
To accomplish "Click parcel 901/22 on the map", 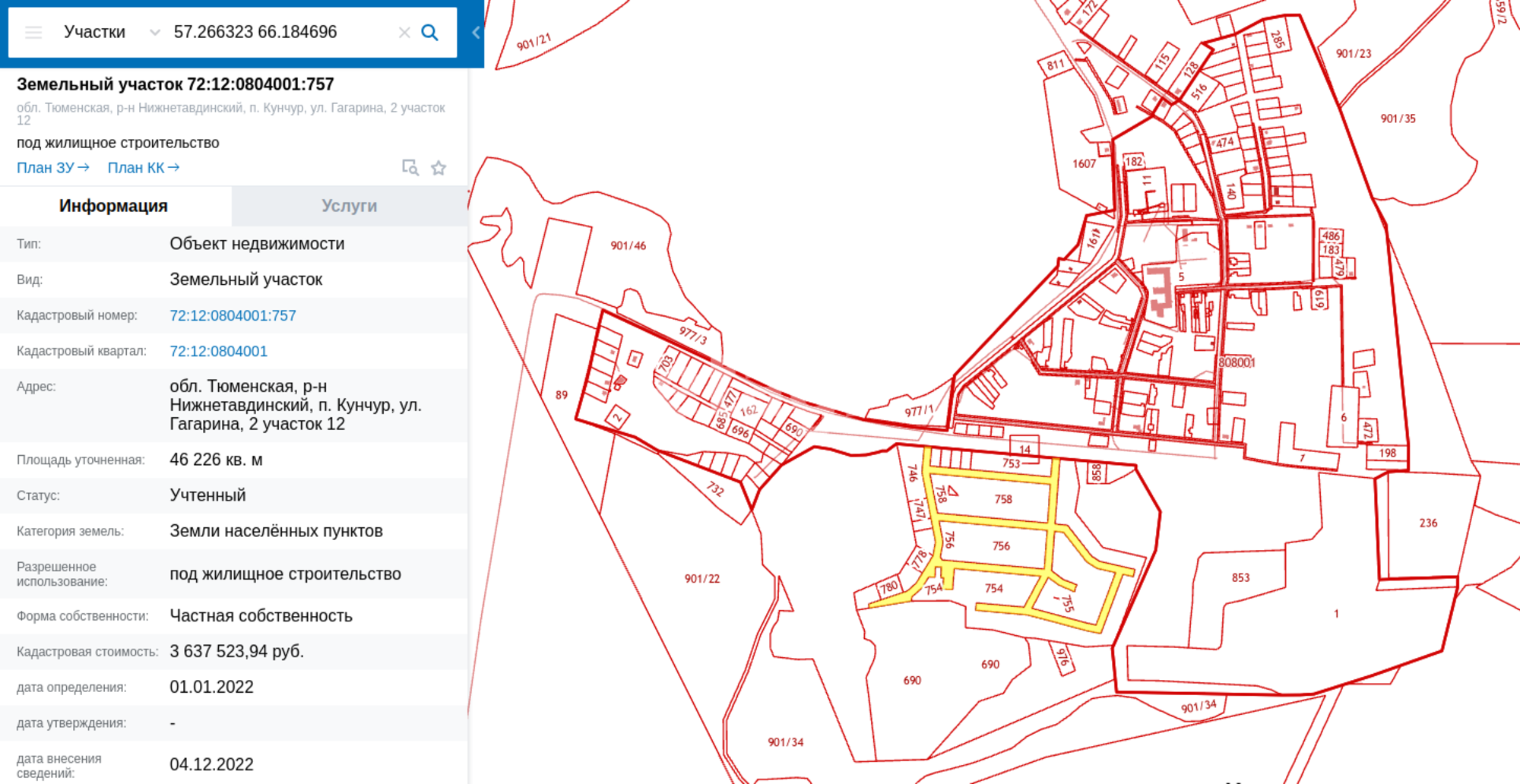I will tap(701, 578).
